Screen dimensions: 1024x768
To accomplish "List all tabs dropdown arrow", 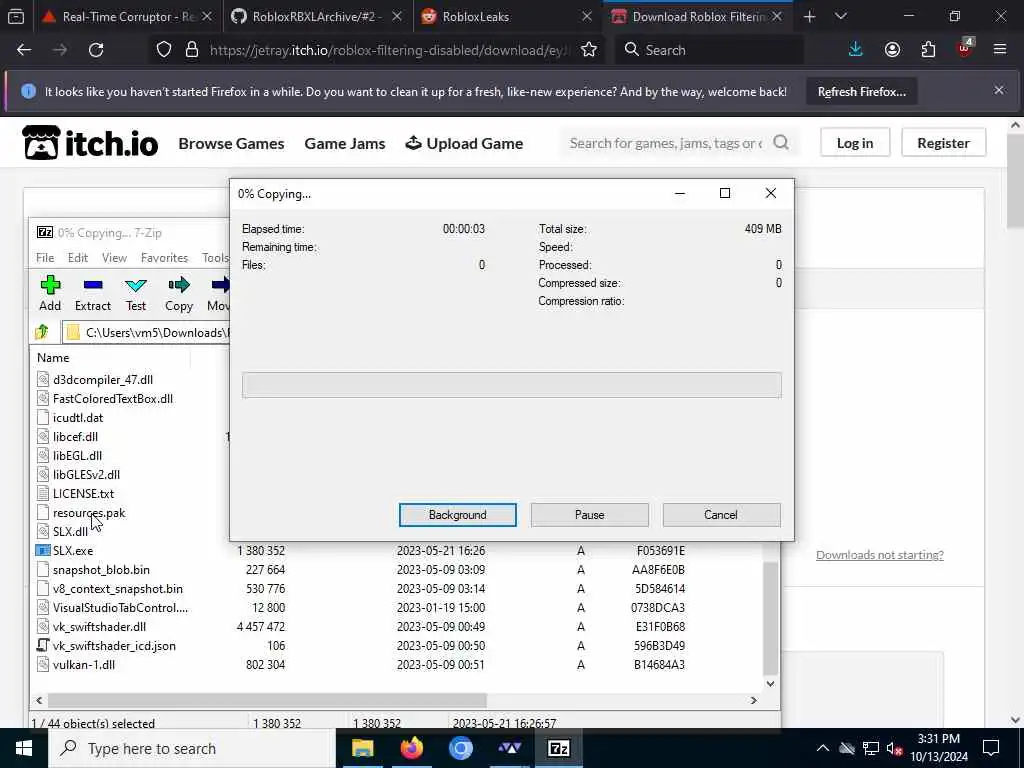I will (x=840, y=16).
